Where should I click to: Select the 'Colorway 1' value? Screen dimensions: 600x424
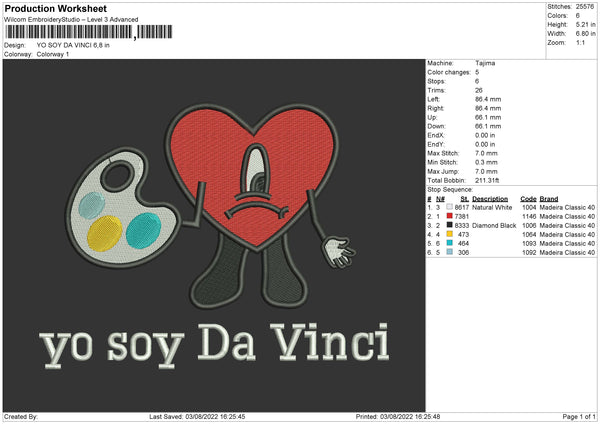click(x=53, y=54)
